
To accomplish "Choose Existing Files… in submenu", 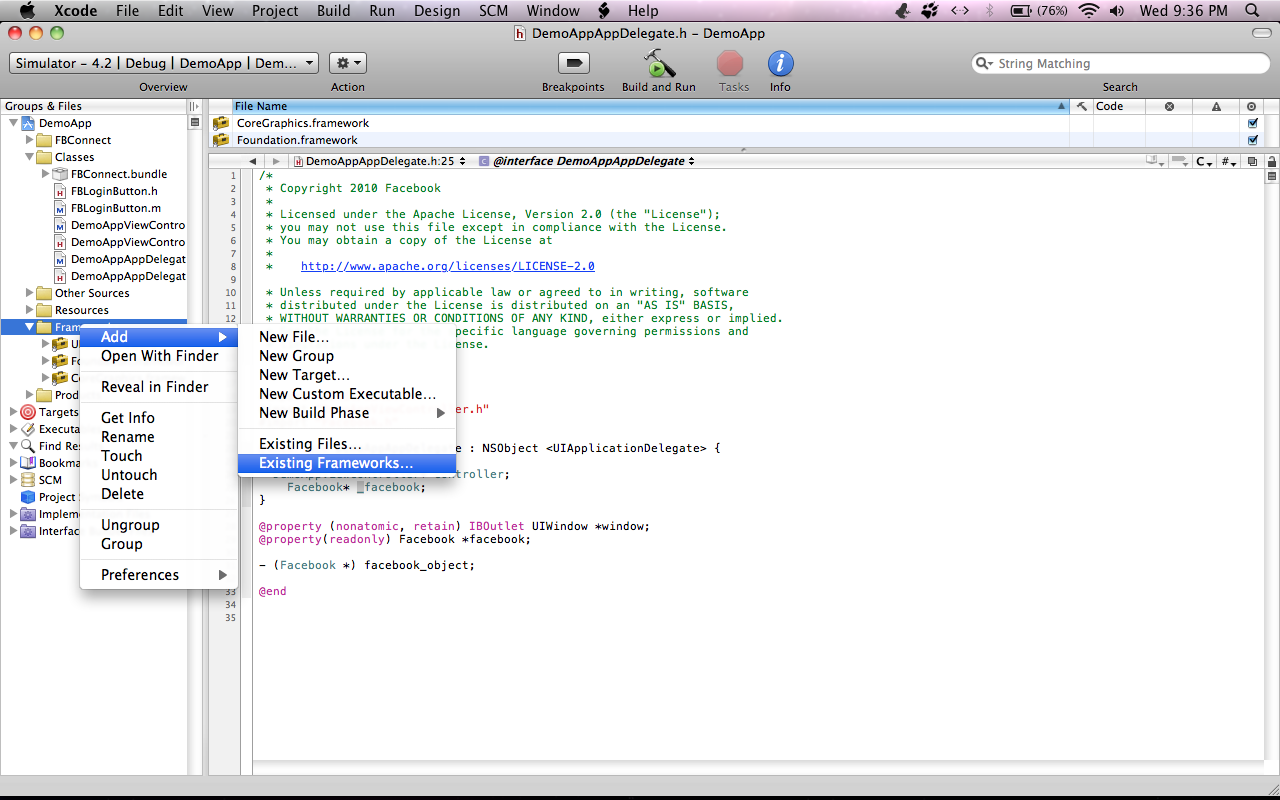I will [x=347, y=444].
